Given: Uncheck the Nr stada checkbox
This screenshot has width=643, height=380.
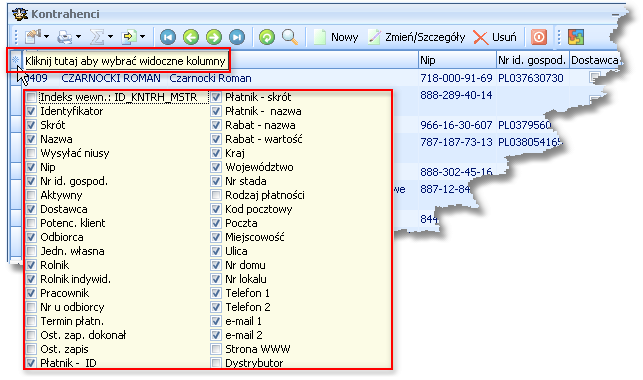Looking at the screenshot, I should click(x=216, y=181).
